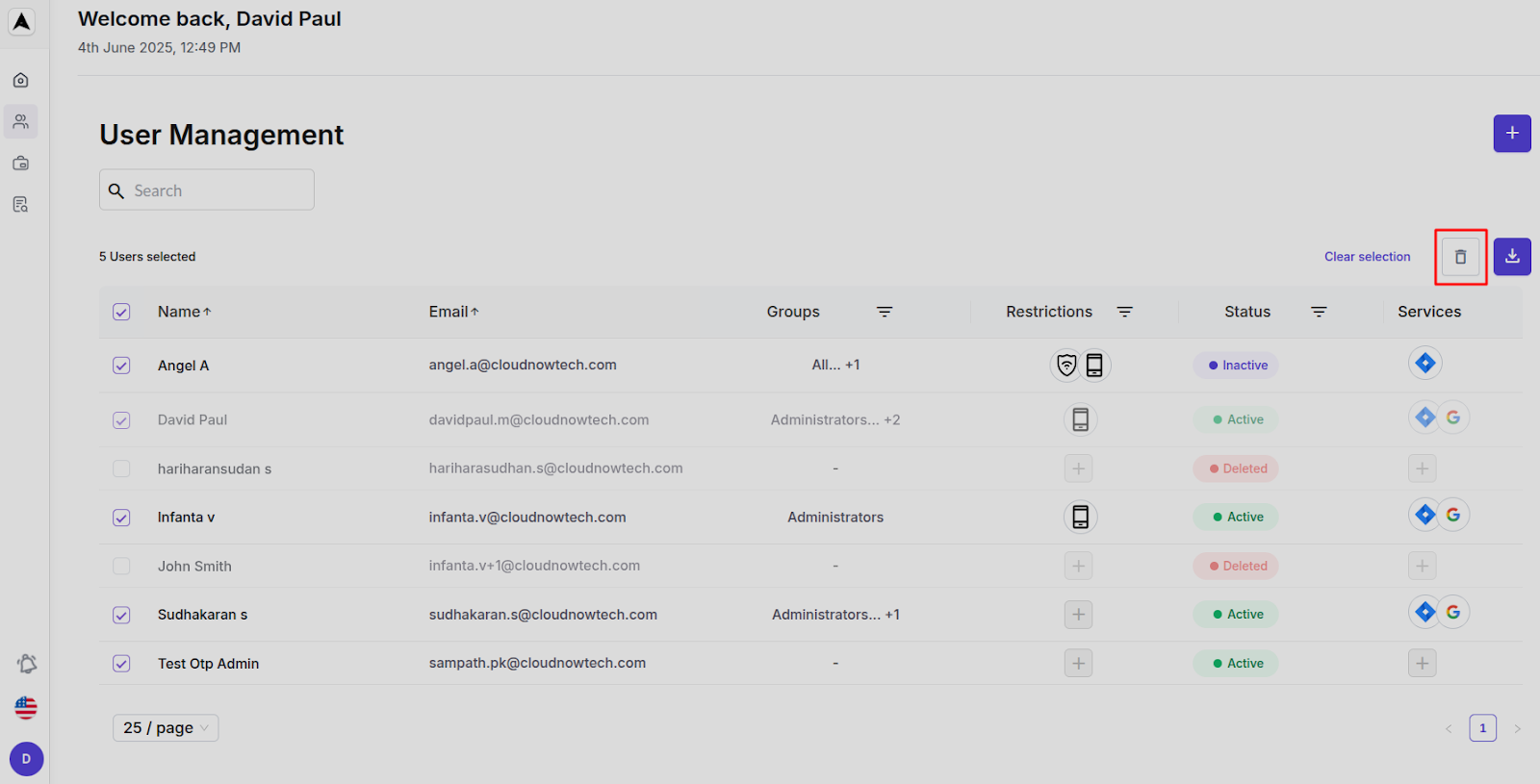Go to previous page arrow

point(1448,728)
